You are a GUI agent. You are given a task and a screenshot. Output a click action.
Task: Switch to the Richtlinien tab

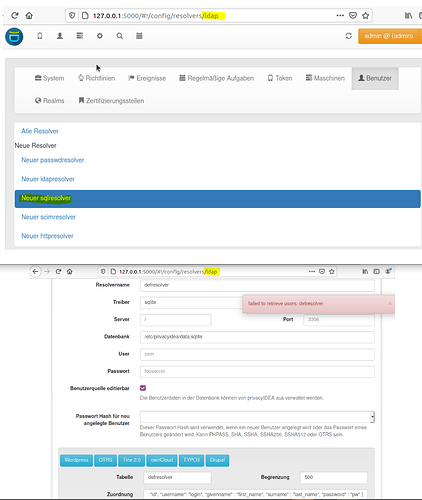[97, 78]
